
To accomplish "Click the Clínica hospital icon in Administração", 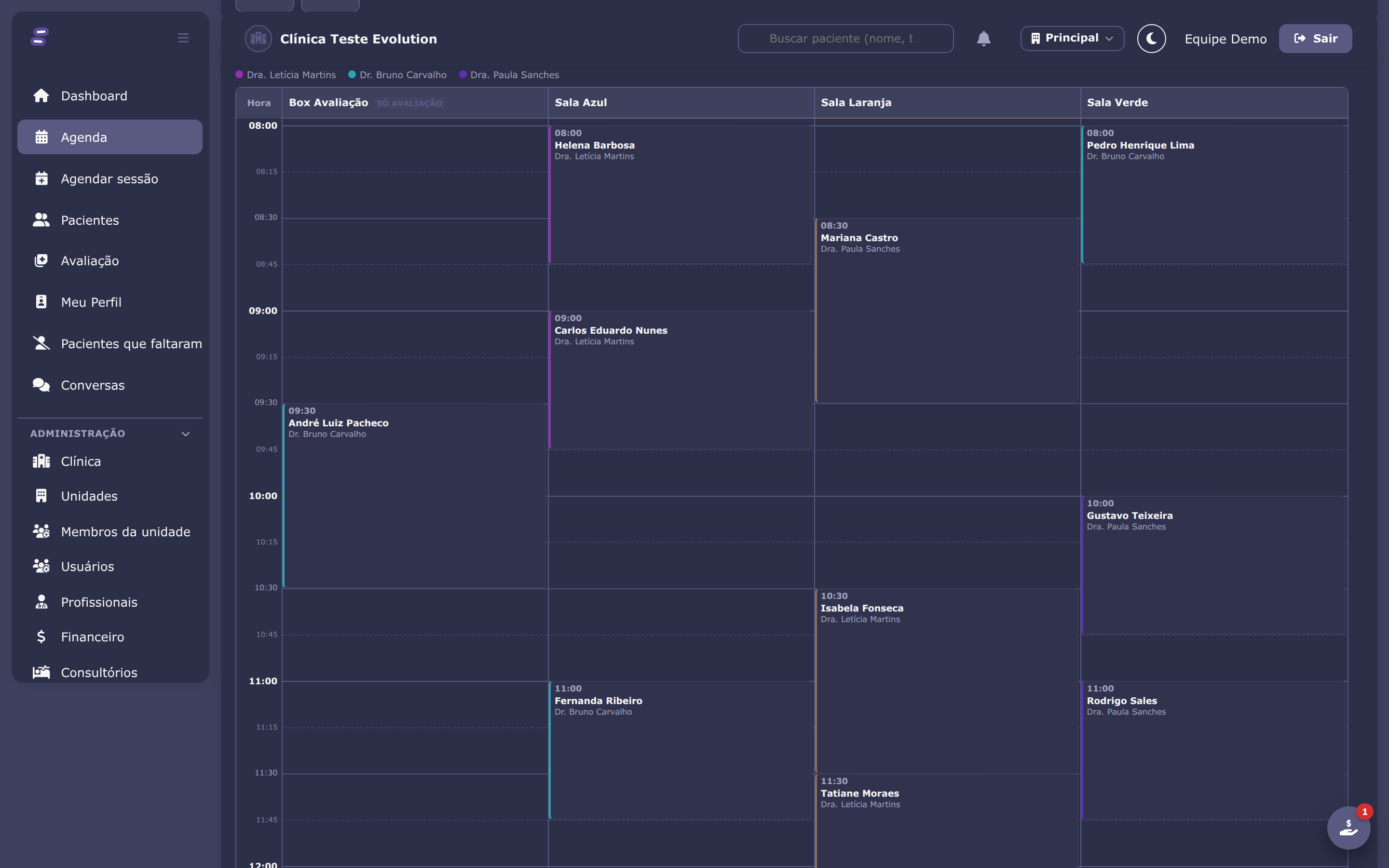I will pos(41,461).
